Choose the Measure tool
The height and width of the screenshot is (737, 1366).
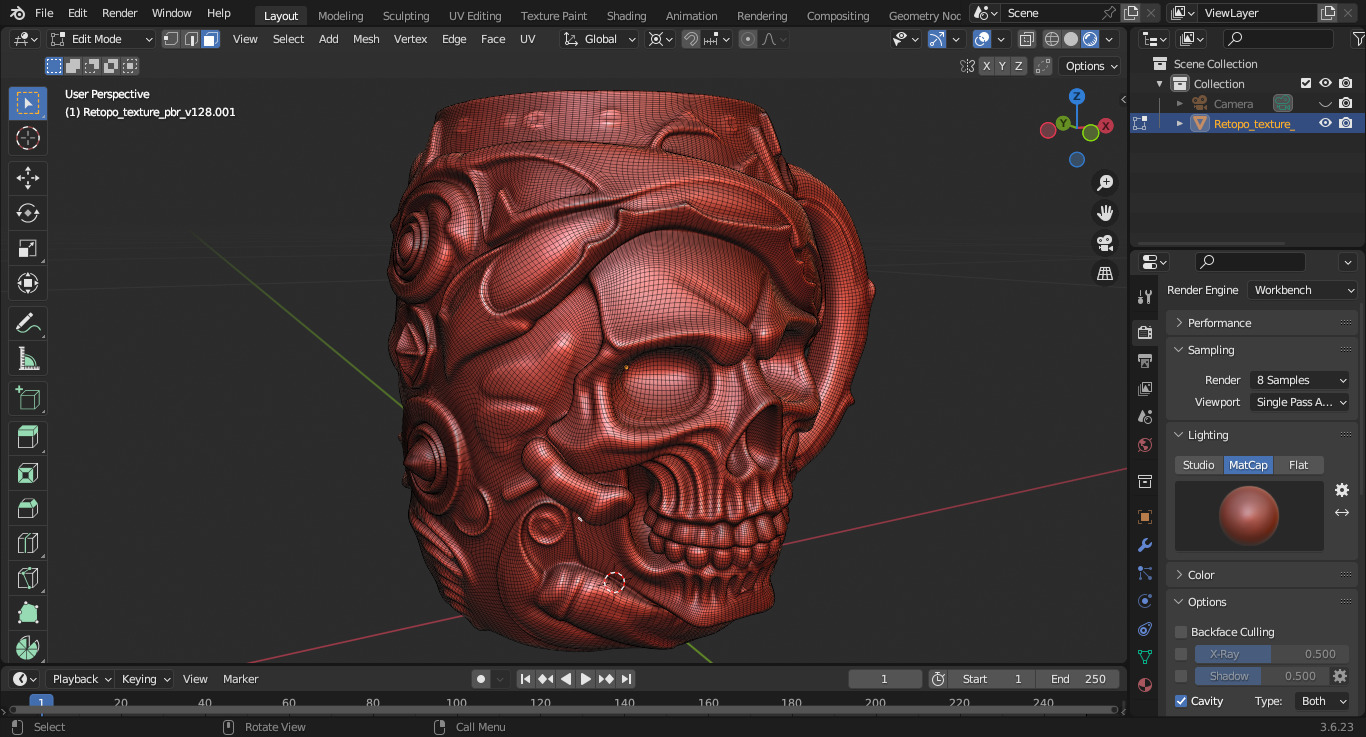(28, 358)
